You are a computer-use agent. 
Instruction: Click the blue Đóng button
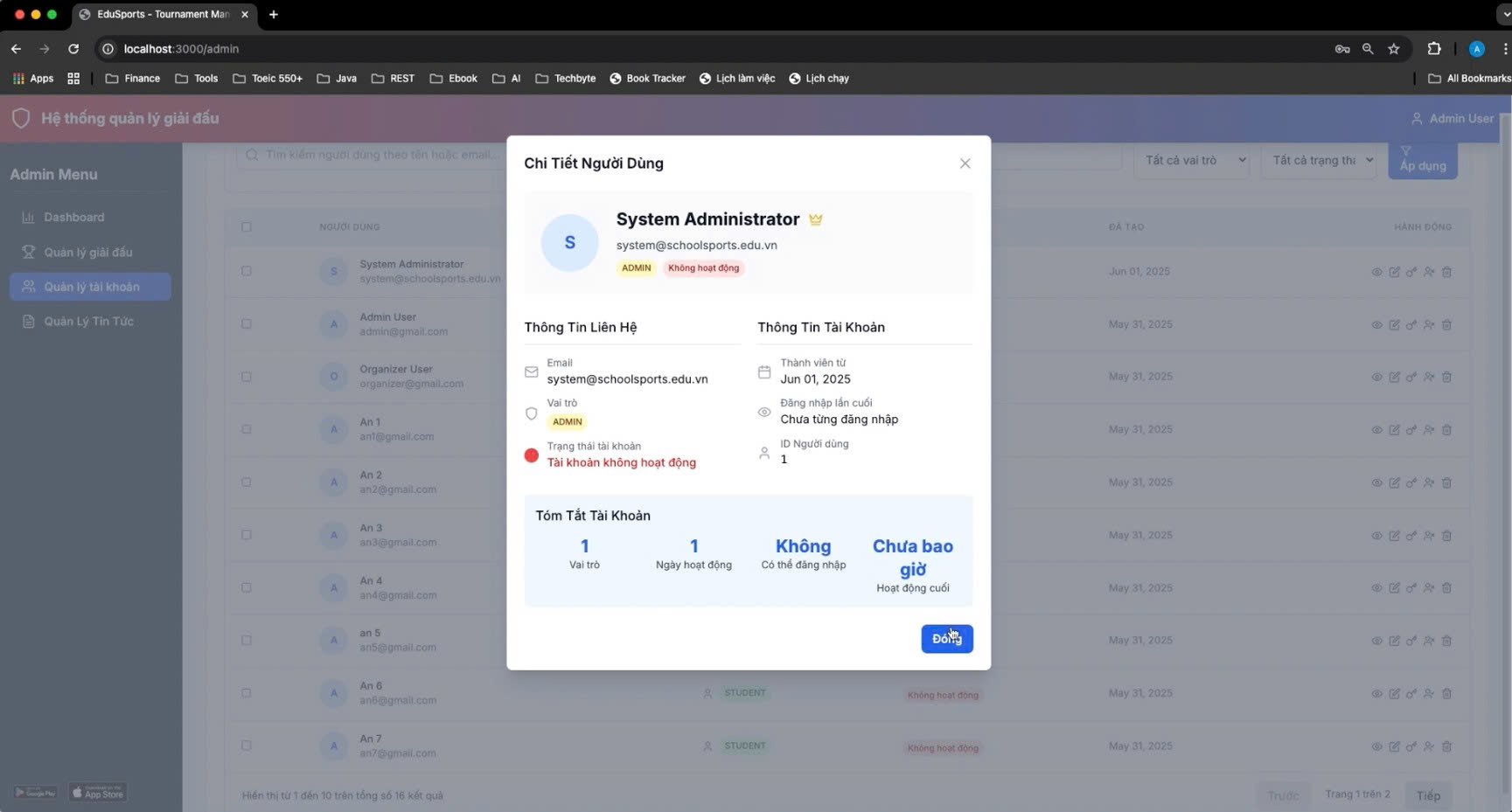click(947, 639)
